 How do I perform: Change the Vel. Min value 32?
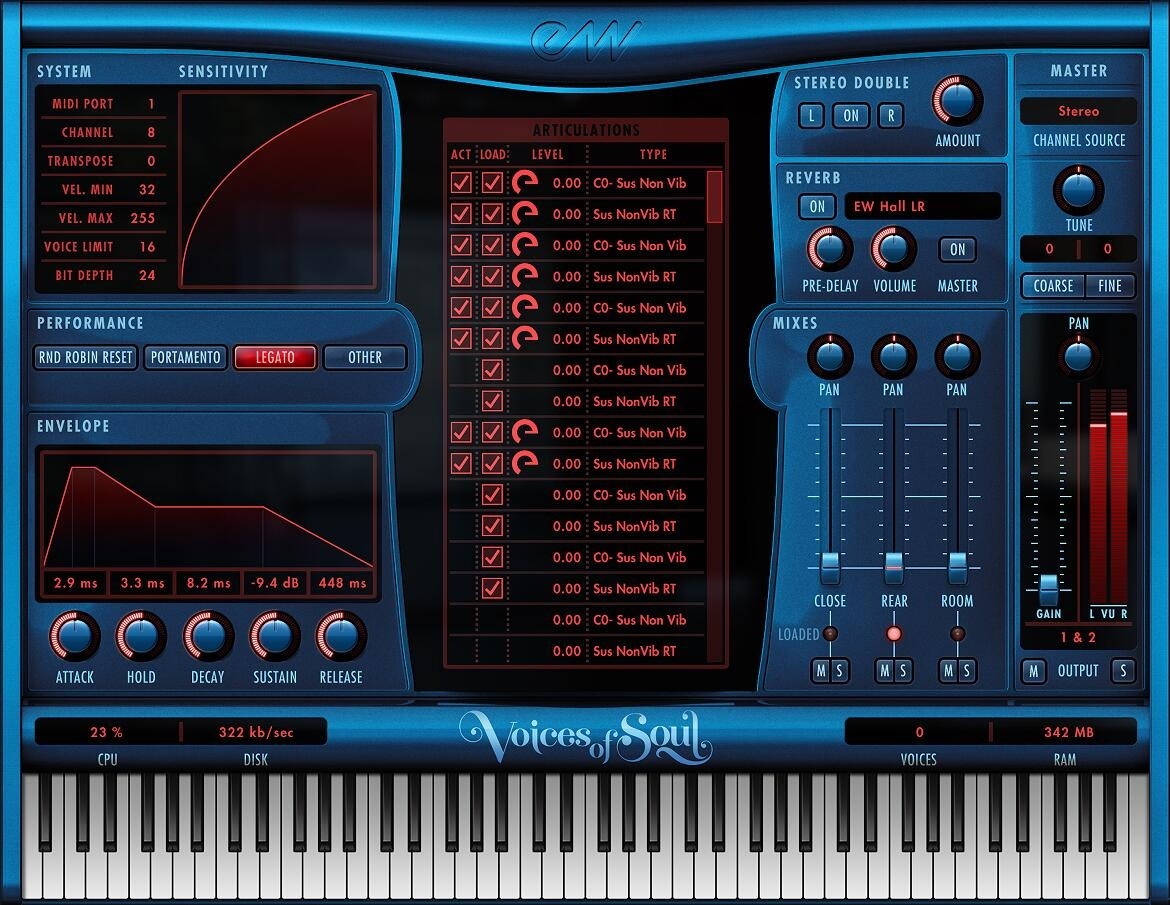[x=148, y=189]
